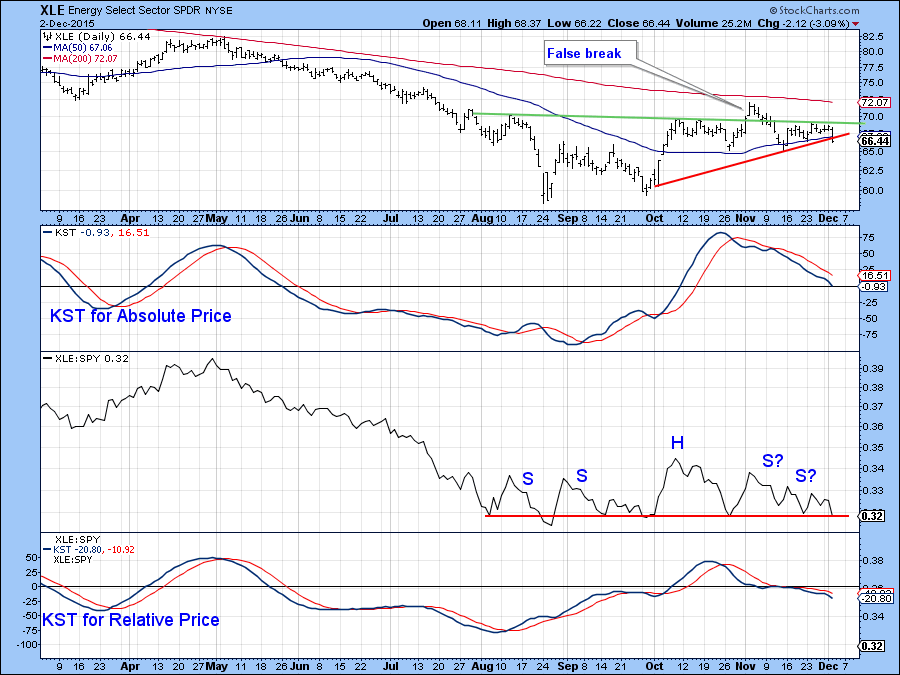Click the 0.39 ratio axis label
Screen dimensions: 900x675
tap(873, 368)
